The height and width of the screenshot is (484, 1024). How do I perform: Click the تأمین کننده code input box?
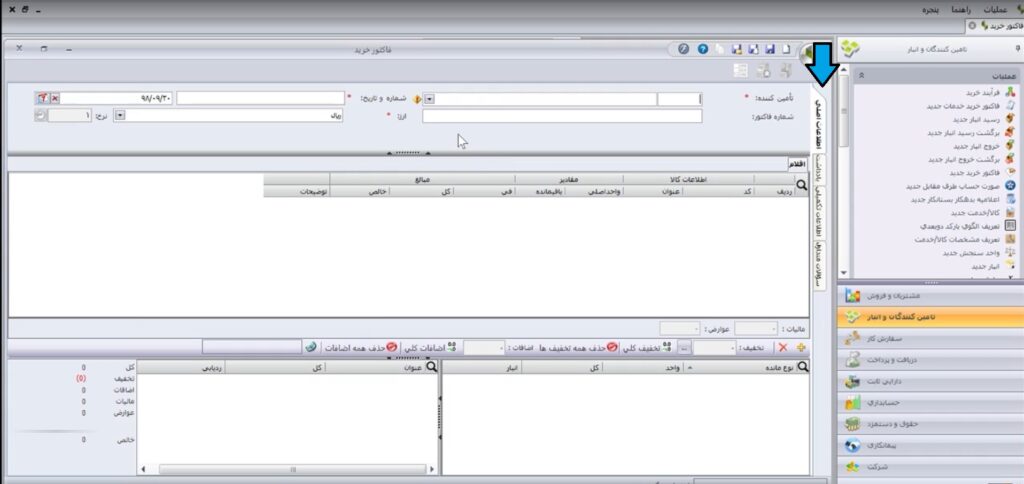pos(679,99)
